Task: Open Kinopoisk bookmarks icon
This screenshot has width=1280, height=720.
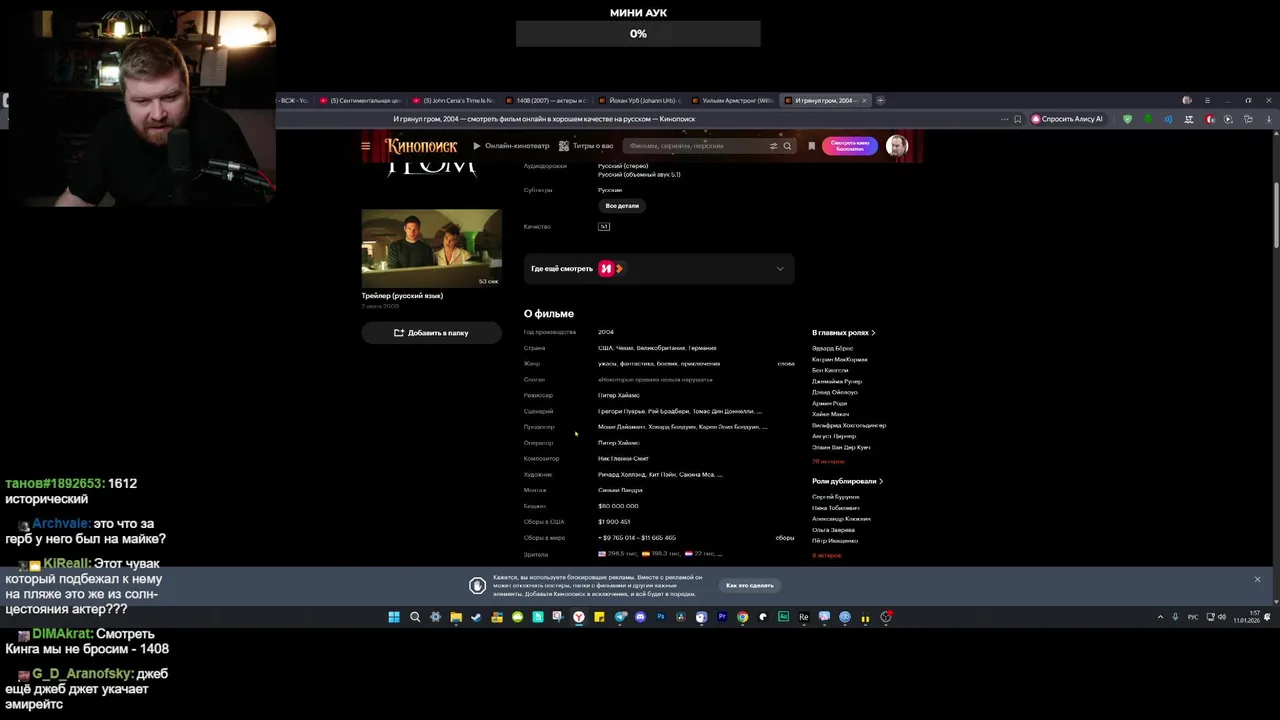Action: pos(811,146)
